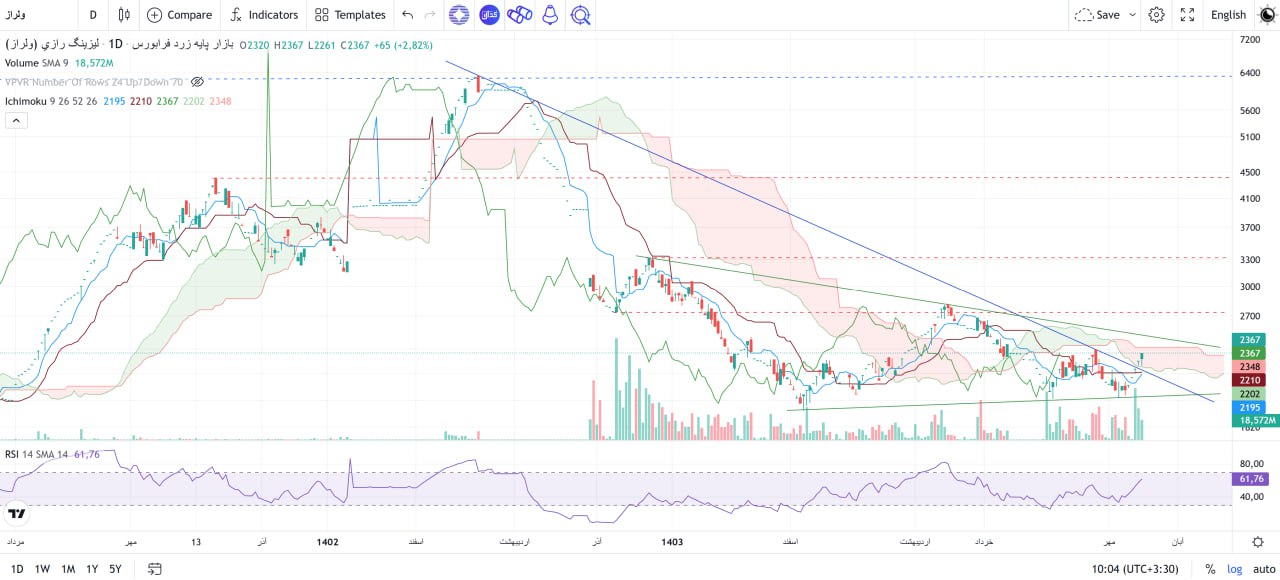1280x580 pixels.
Task: Collapse the indicator legend with chevron
Action: (16, 120)
